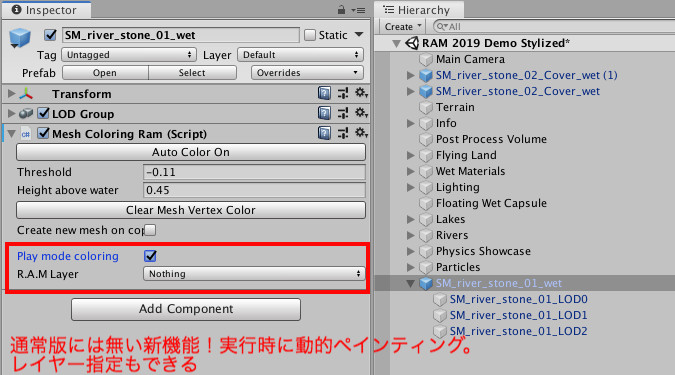Click the Add Component button
The width and height of the screenshot is (675, 375).
point(186,309)
